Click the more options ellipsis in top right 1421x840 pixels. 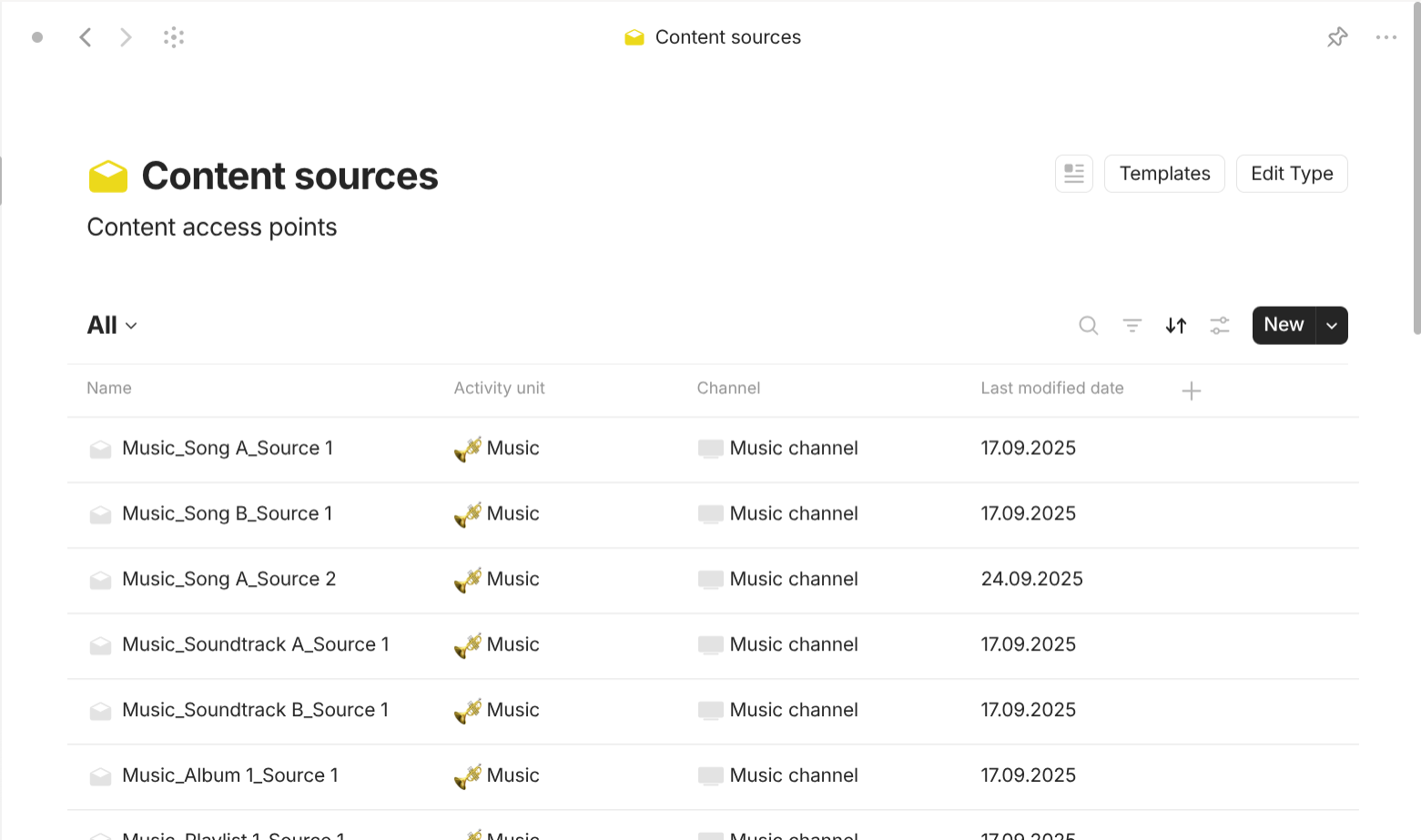[x=1386, y=36]
